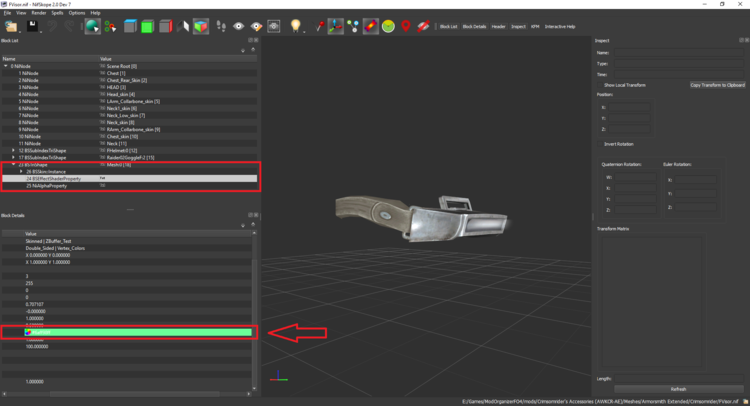
Task: Toggle the Header panel button
Action: [498, 27]
